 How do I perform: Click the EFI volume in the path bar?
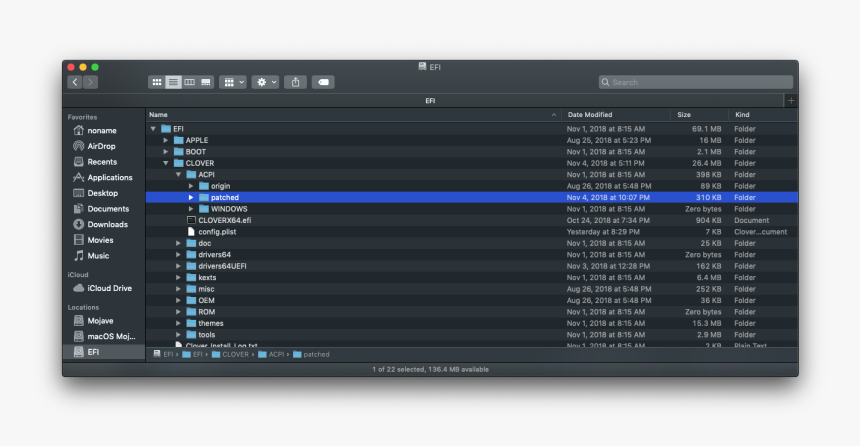pyautogui.click(x=163, y=354)
